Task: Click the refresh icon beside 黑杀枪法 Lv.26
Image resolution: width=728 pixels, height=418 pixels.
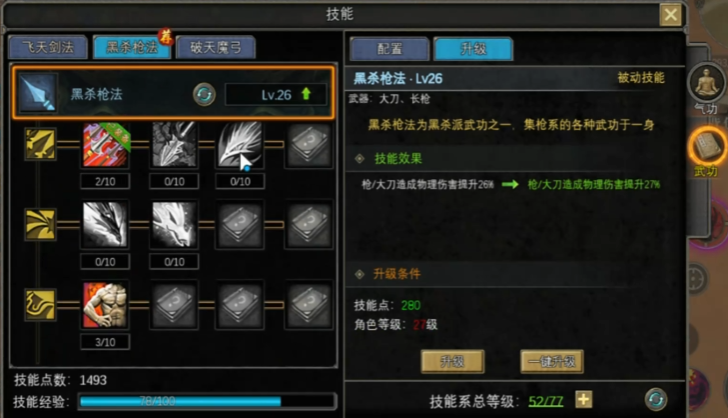Action: pos(204,94)
